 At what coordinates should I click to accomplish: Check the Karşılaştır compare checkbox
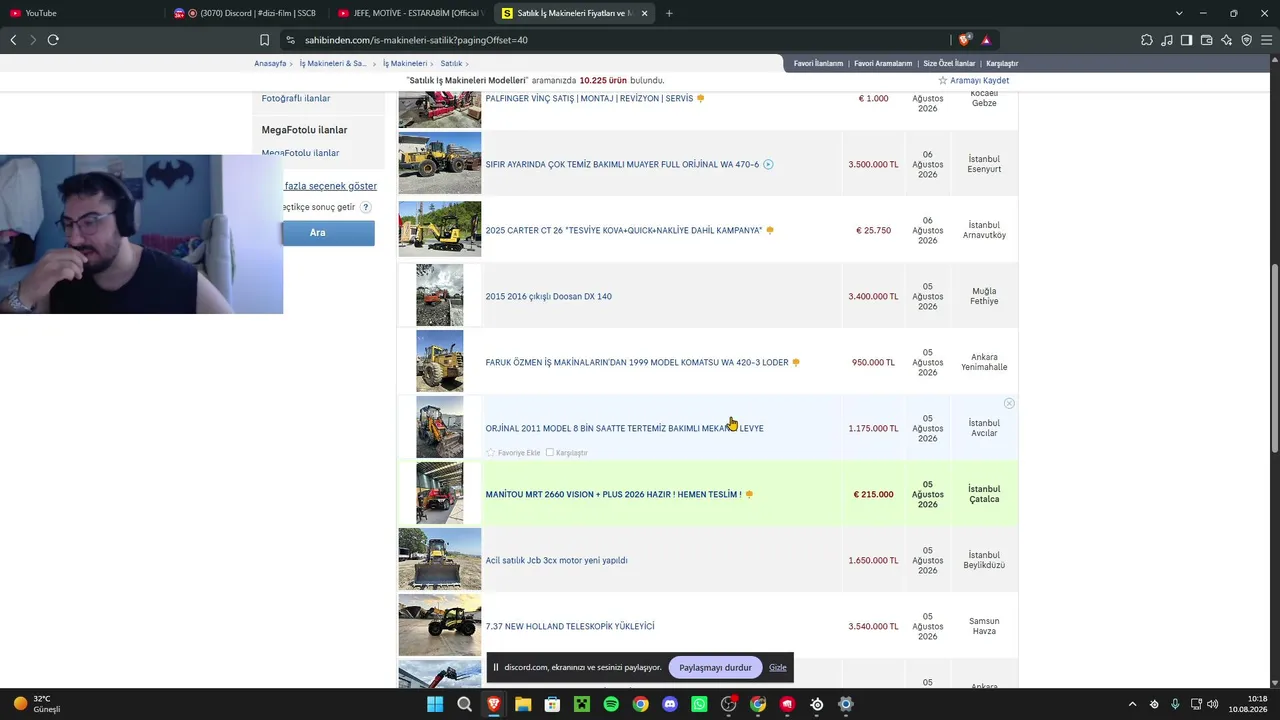point(550,453)
